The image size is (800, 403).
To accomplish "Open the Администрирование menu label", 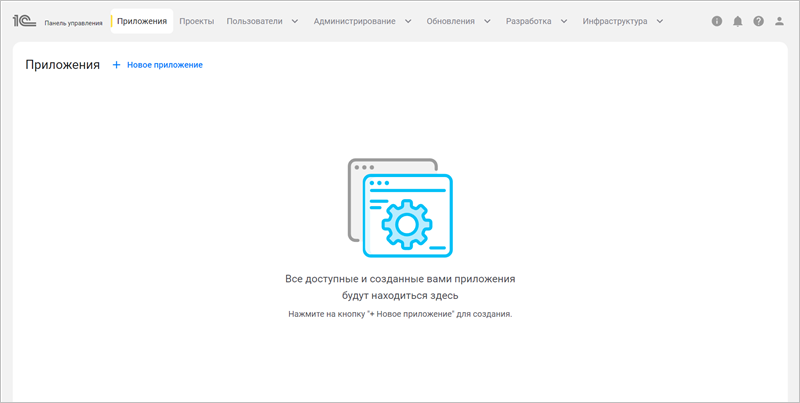I will (354, 21).
